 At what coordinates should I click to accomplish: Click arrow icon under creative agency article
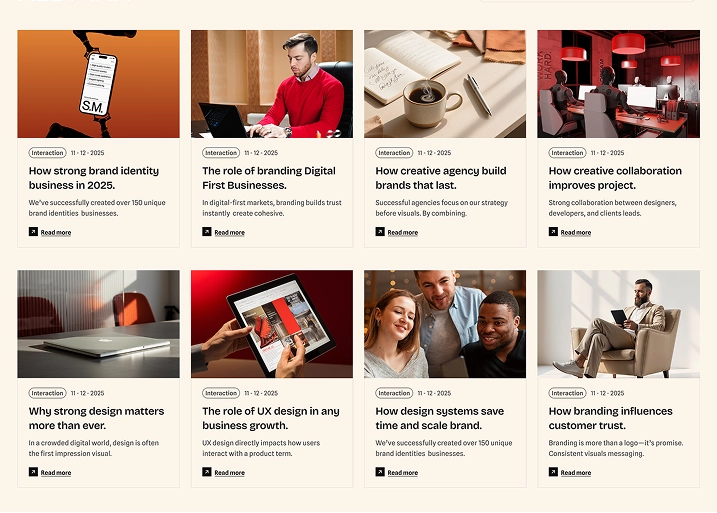380,232
